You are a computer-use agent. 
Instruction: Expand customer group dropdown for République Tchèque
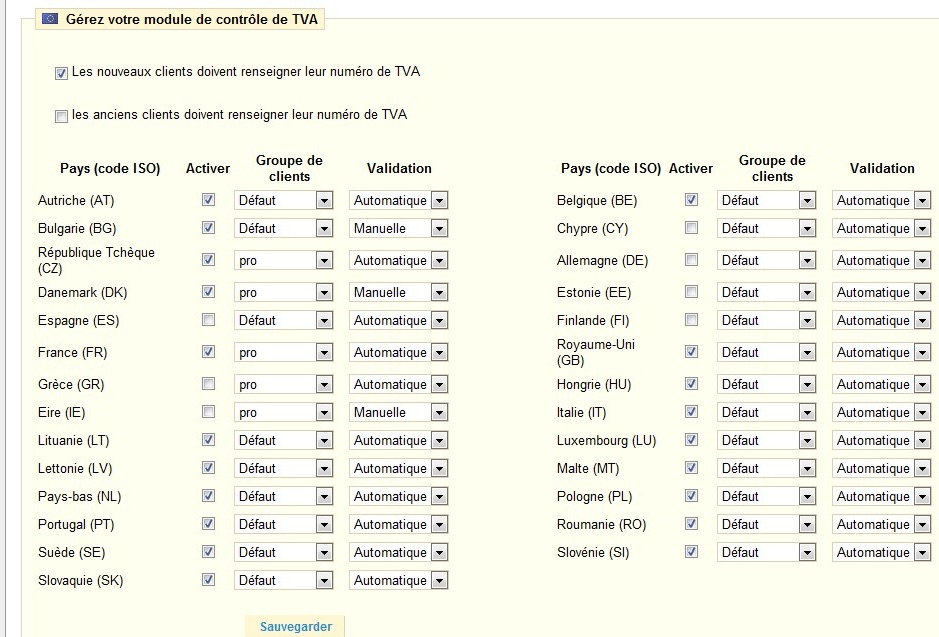coord(283,260)
